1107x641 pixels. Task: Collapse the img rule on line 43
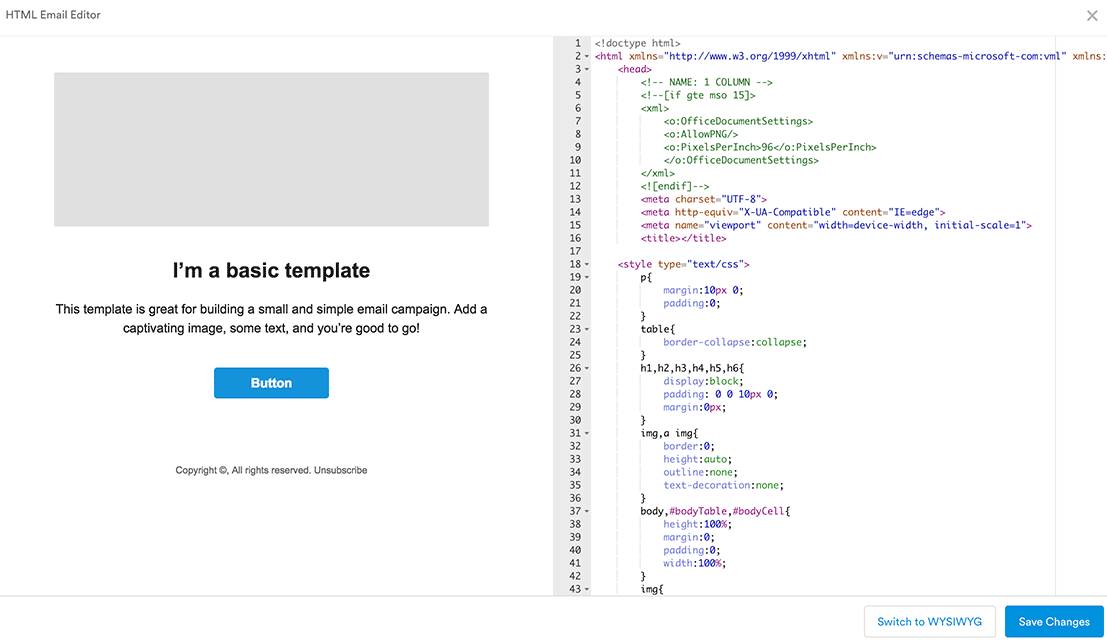point(587,590)
